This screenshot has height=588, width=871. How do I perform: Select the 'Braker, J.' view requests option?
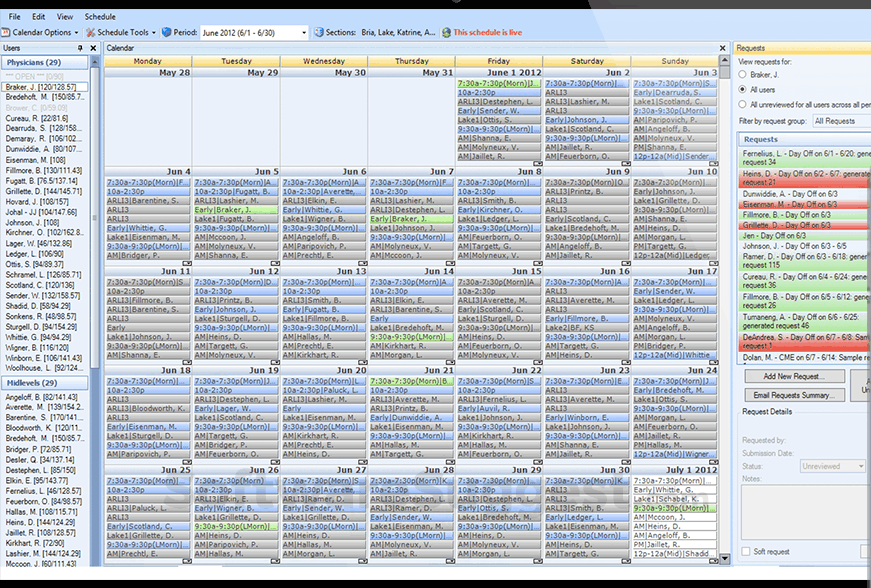743,74
